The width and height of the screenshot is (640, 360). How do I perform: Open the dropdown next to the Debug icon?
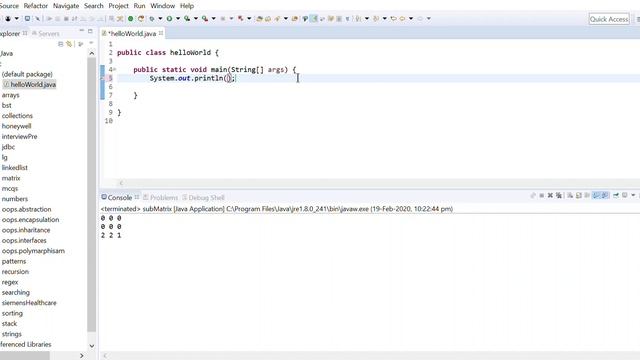point(160,18)
